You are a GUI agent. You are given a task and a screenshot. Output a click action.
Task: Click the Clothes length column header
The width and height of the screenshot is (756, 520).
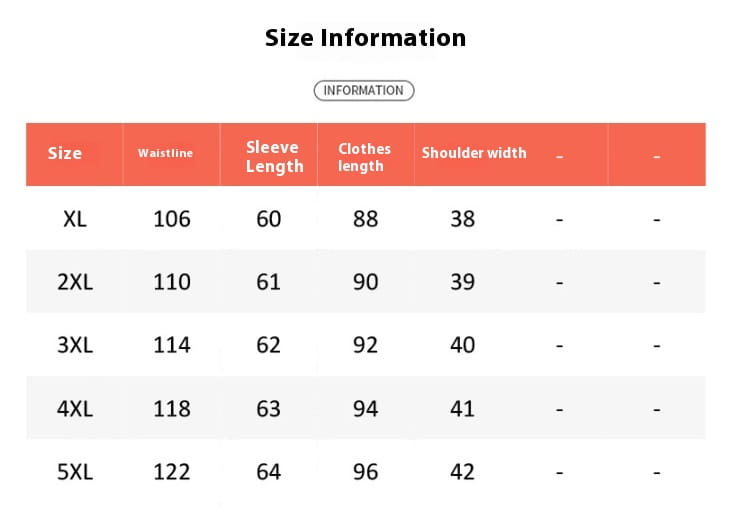(x=364, y=157)
